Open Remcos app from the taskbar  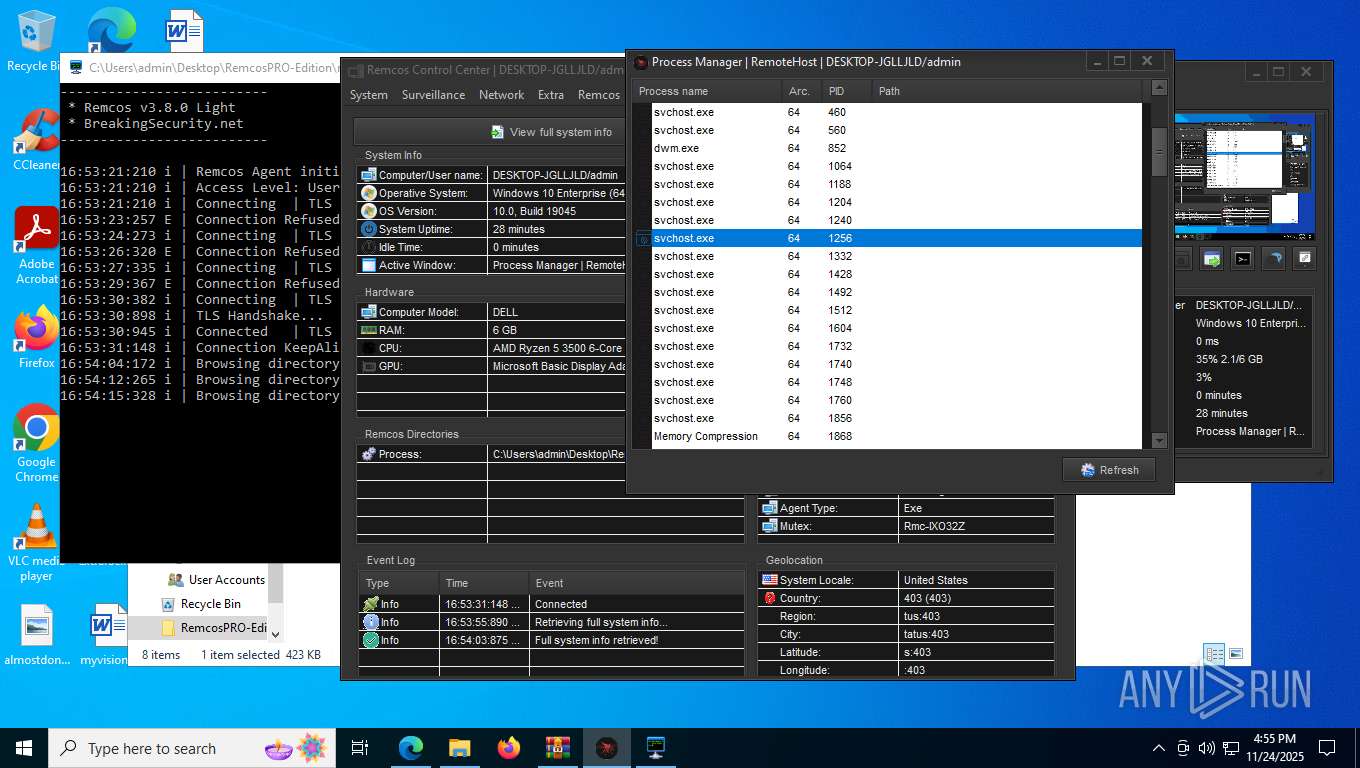point(607,747)
